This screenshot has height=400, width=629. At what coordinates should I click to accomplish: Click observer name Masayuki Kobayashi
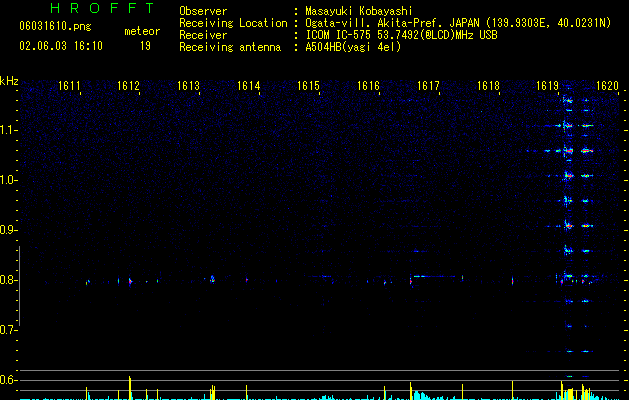pos(359,11)
